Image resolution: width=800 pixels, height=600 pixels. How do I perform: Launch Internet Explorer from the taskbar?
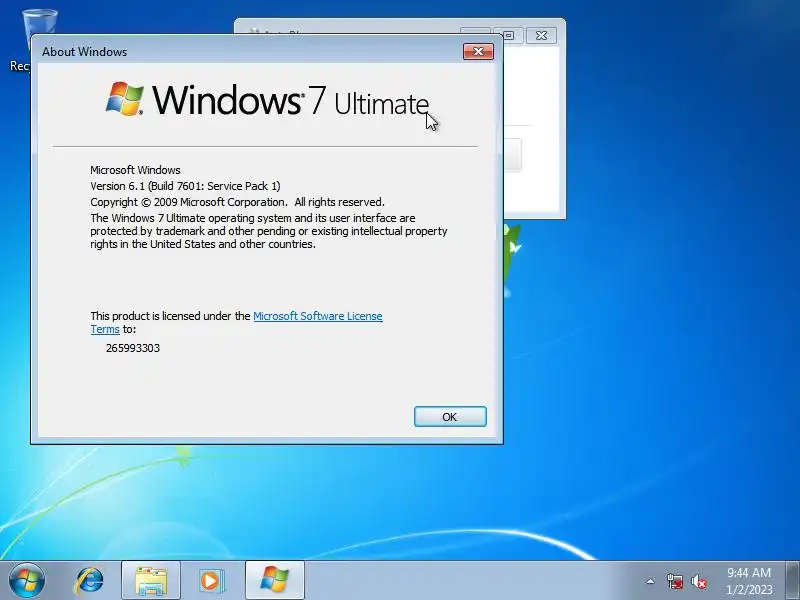click(89, 581)
